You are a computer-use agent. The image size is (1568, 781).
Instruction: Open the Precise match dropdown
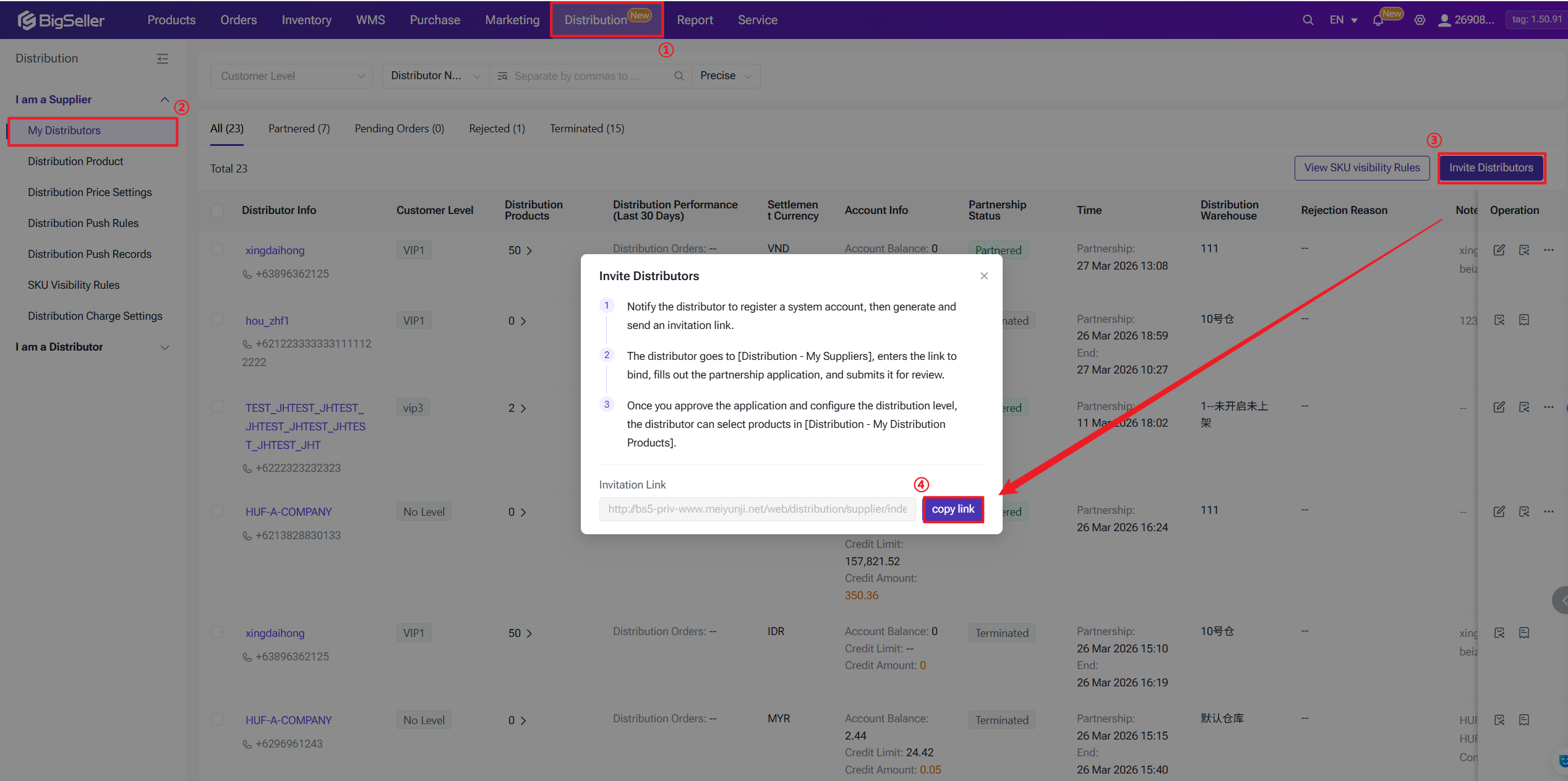coord(725,76)
